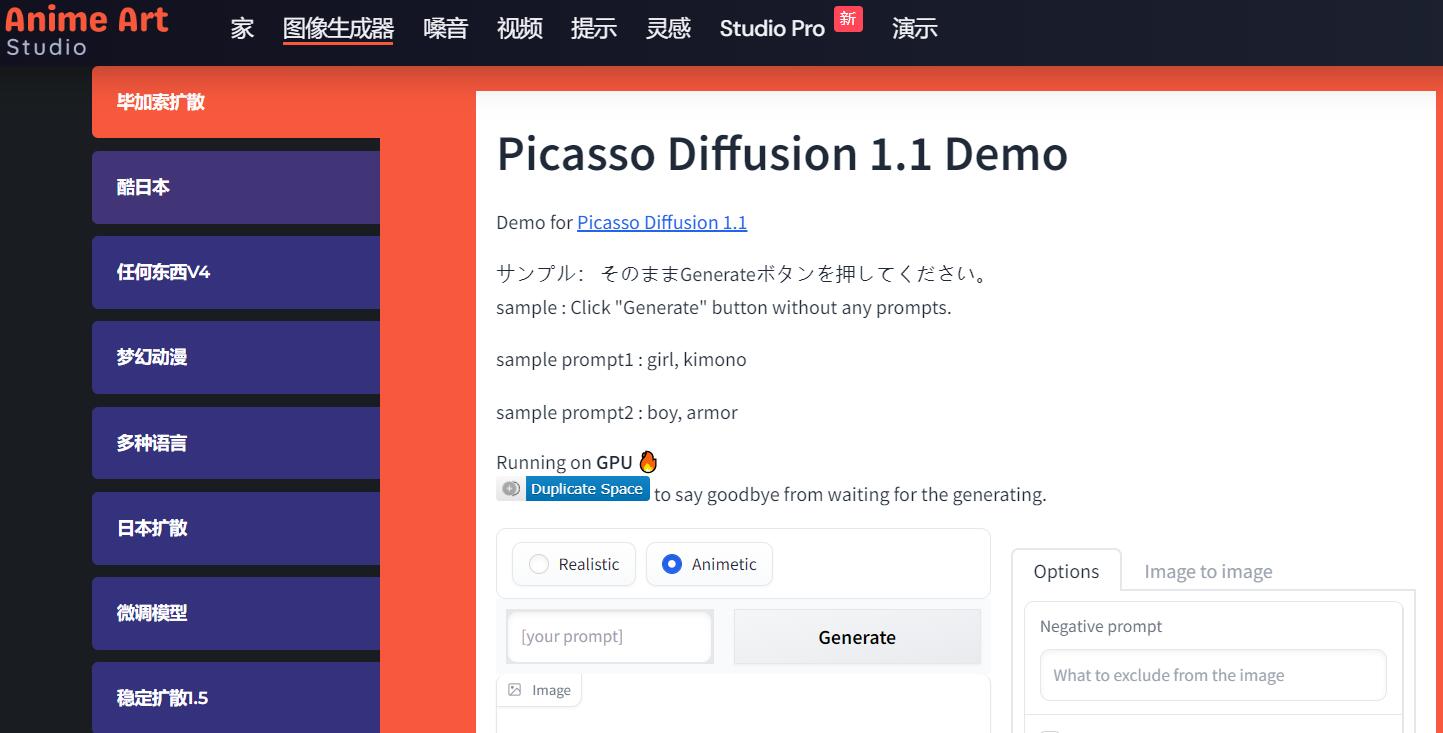
Task: Click the gray badge icon before Duplicate Space
Action: point(511,489)
